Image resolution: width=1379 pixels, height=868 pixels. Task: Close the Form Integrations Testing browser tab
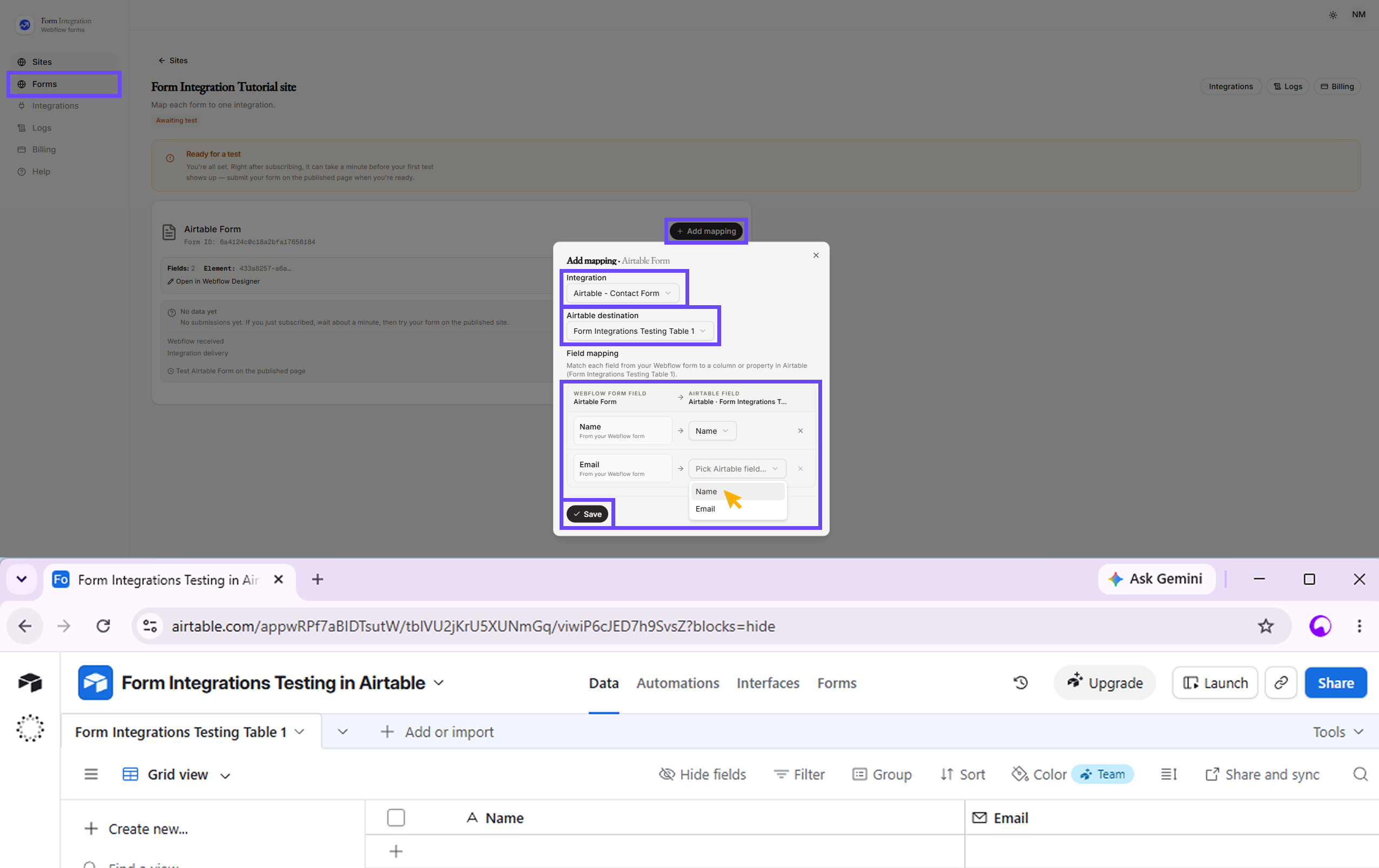coord(278,580)
